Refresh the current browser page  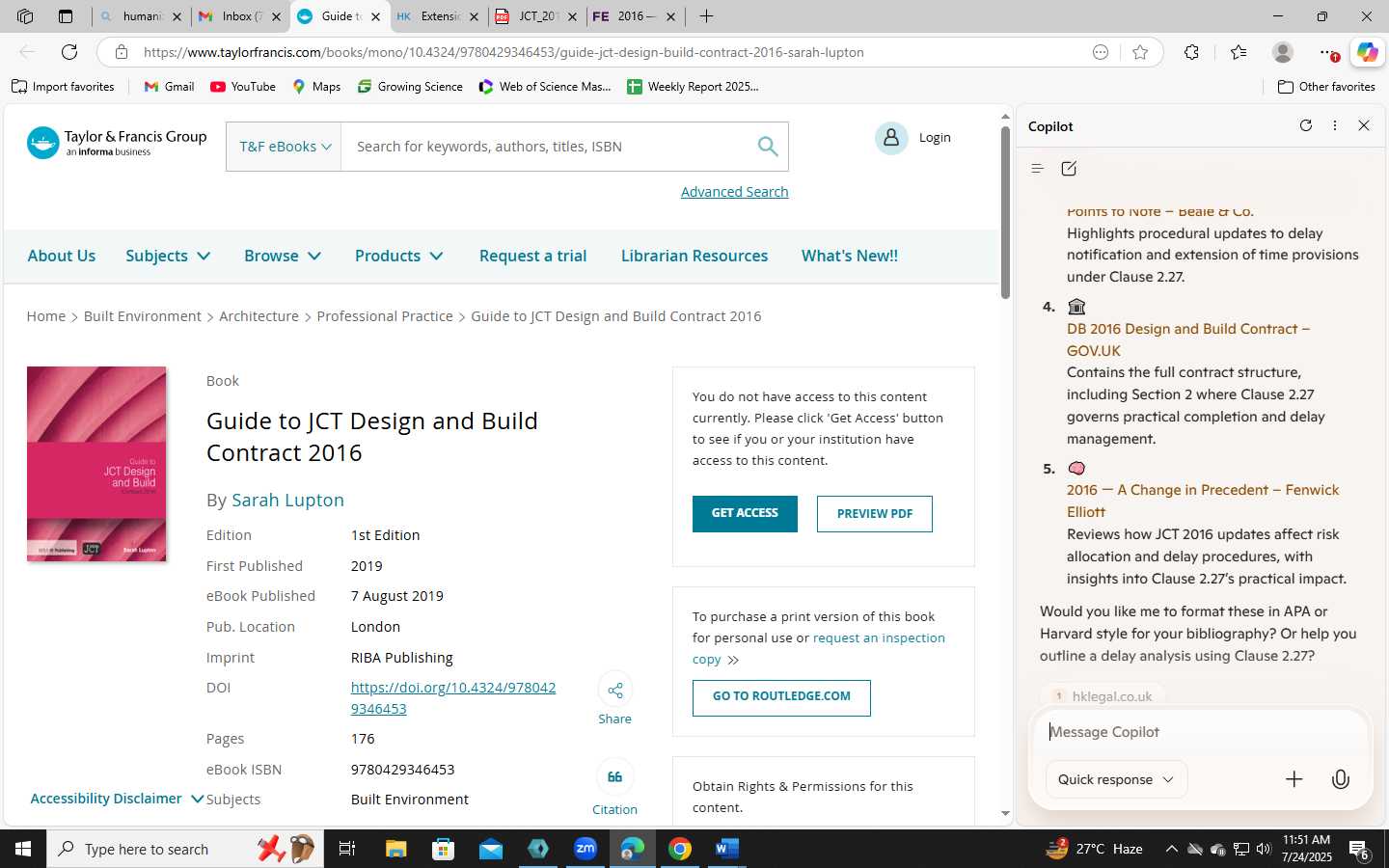pos(69,52)
